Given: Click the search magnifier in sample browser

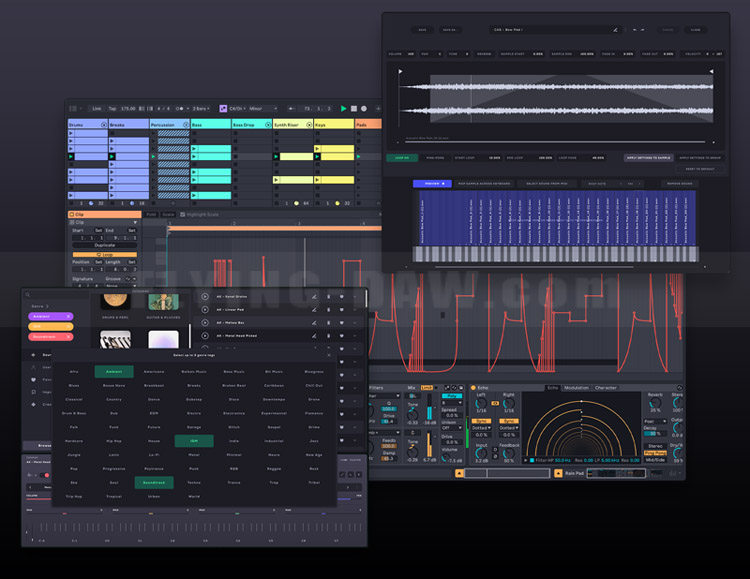Looking at the screenshot, I should point(28,294).
